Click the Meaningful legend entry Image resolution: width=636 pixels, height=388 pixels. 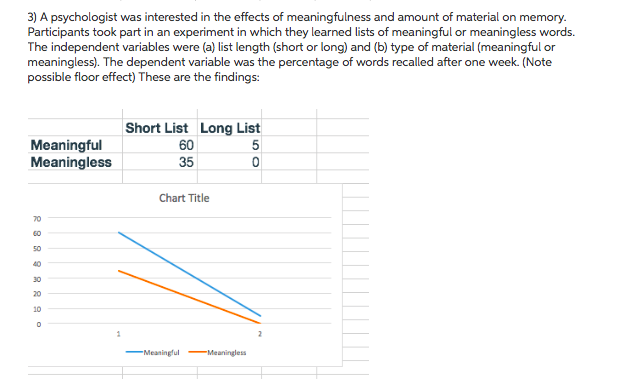[x=153, y=352]
